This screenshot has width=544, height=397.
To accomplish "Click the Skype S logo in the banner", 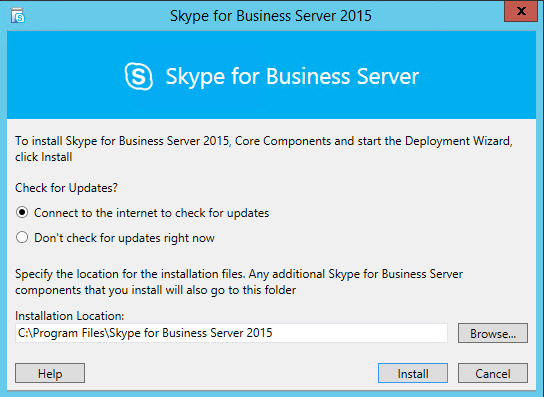I will (138, 76).
